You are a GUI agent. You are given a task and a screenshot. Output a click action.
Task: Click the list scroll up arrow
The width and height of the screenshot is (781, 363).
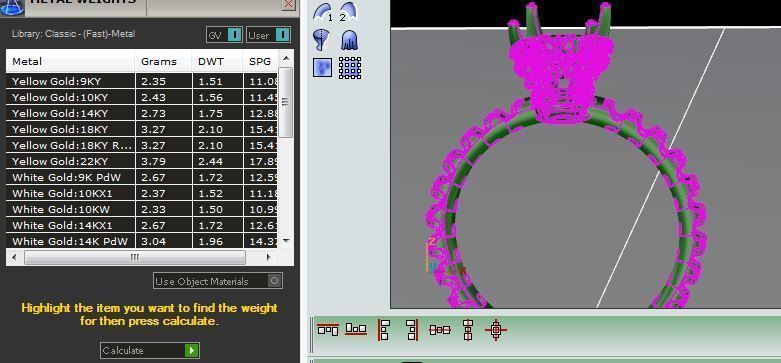click(286, 58)
